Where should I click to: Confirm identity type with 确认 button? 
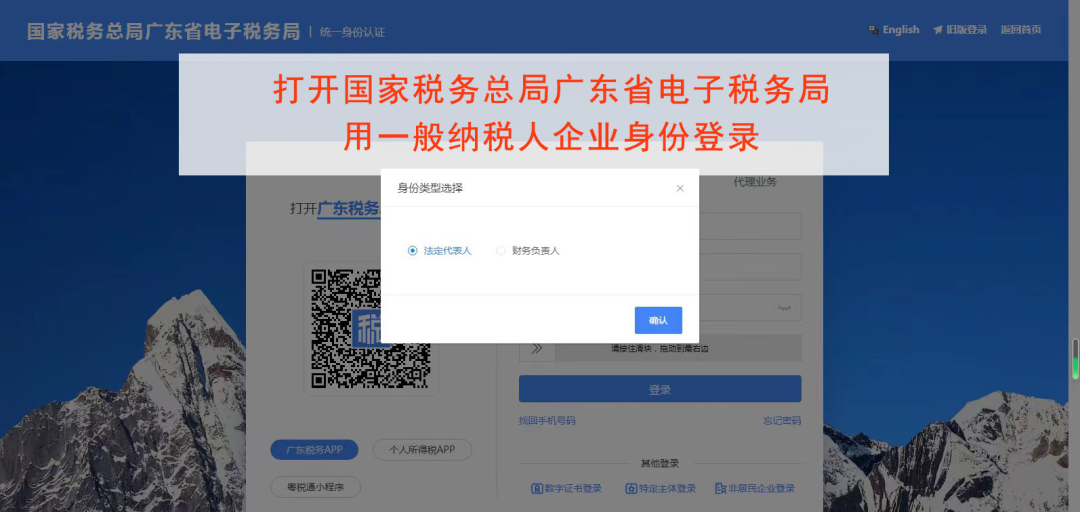coord(658,320)
